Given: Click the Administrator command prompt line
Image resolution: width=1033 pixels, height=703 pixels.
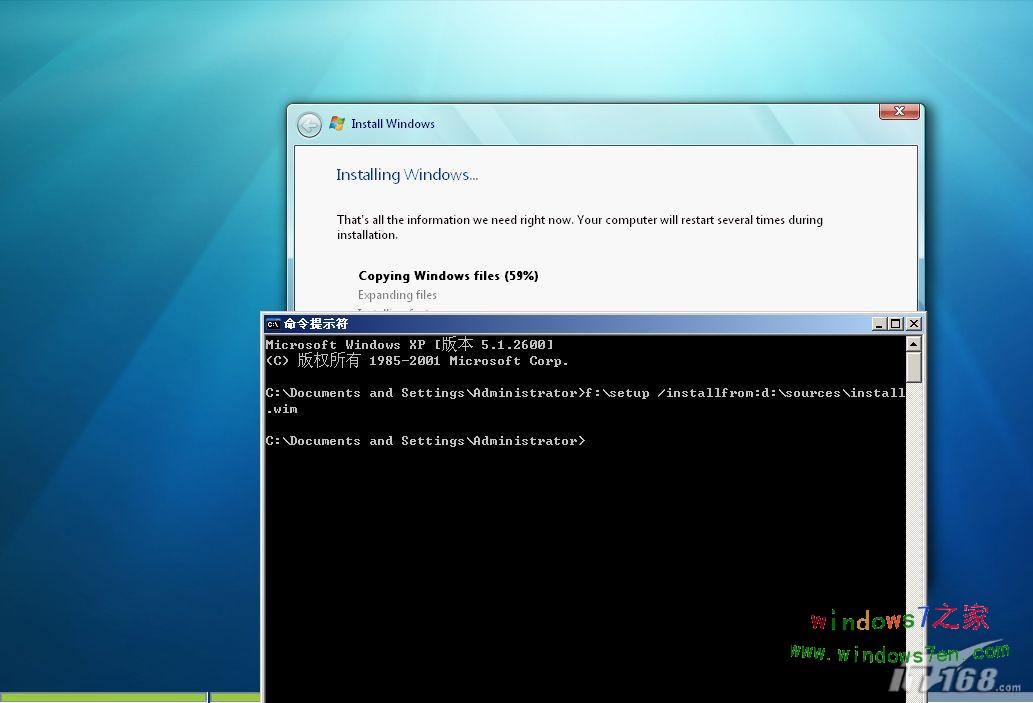Looking at the screenshot, I should (x=425, y=440).
